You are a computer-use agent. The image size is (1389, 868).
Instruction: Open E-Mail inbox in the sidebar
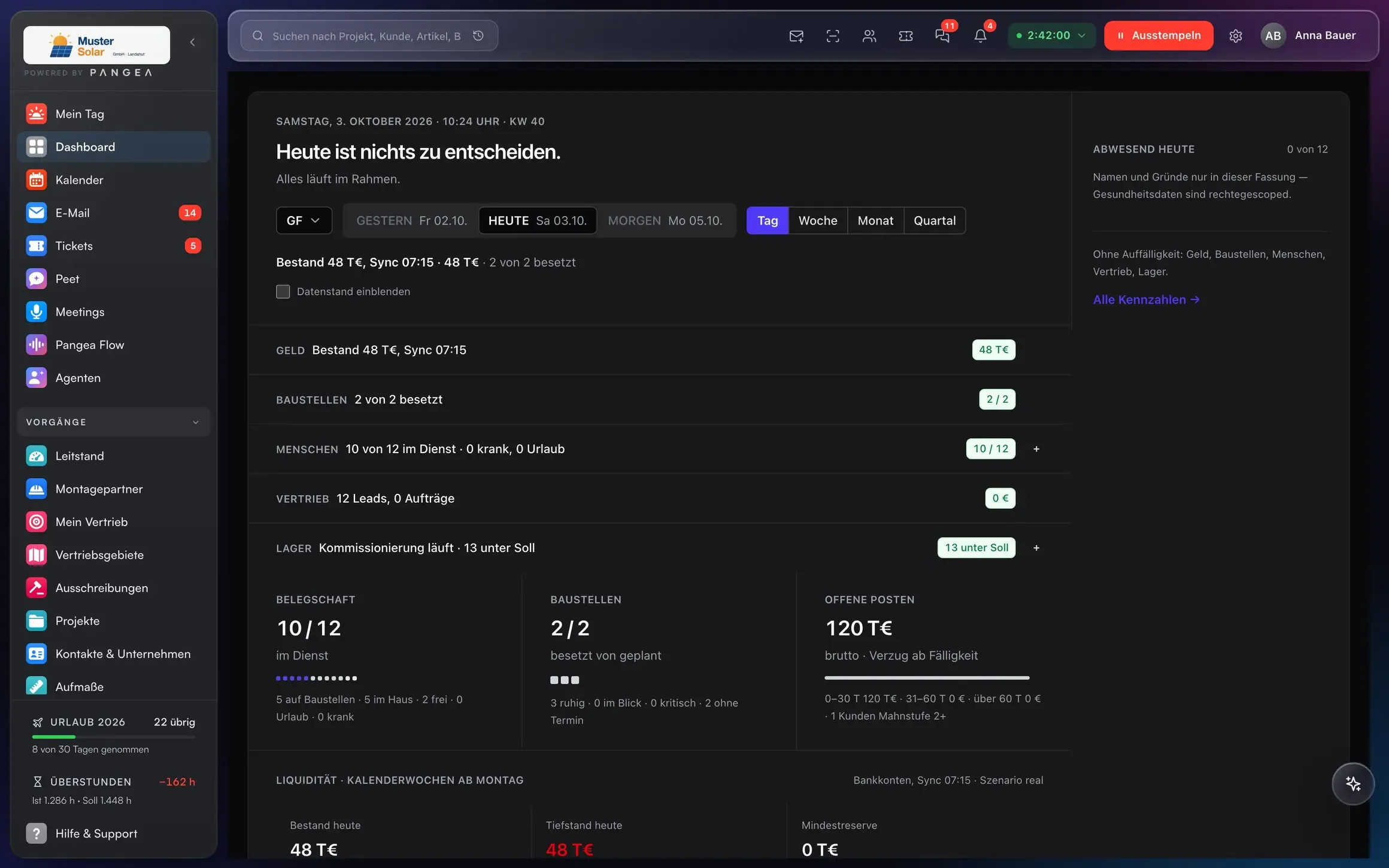(114, 213)
